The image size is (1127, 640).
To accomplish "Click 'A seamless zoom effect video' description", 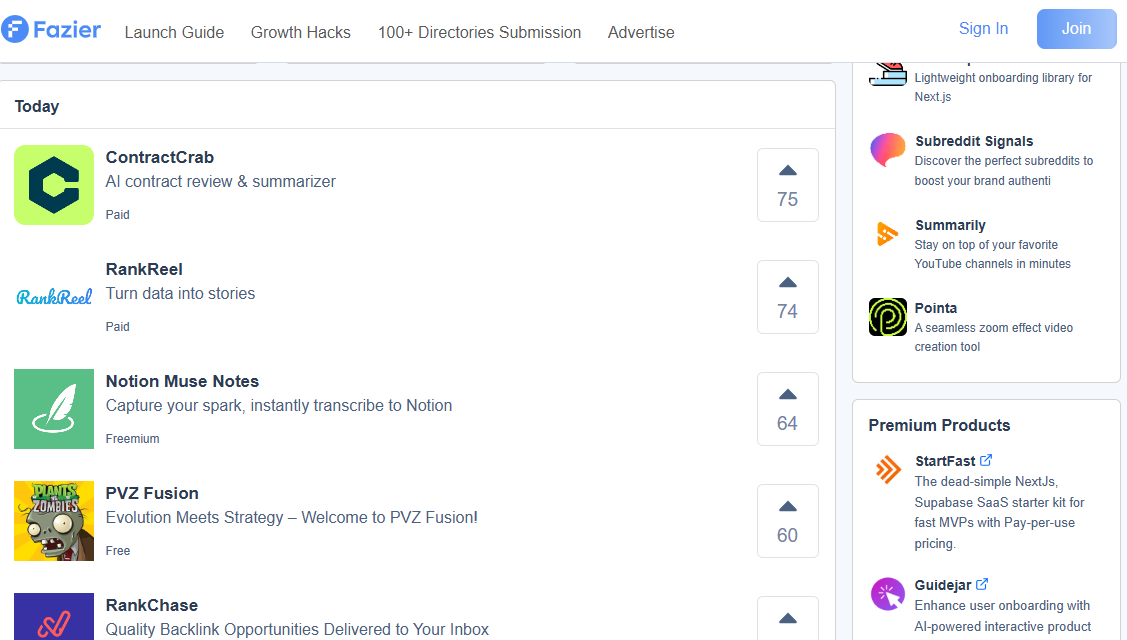I will point(993,337).
